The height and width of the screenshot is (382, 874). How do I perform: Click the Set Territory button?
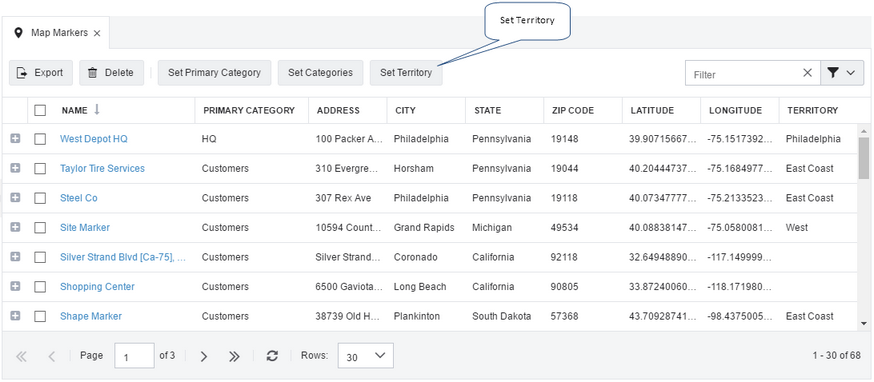click(x=406, y=72)
